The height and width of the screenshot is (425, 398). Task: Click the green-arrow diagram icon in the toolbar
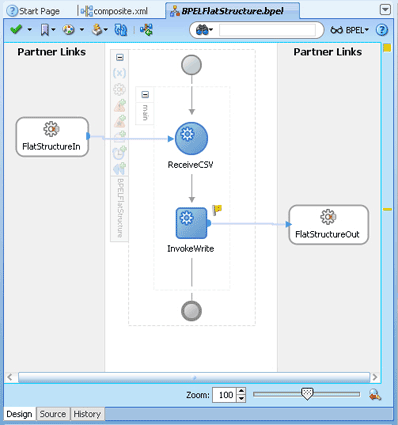pos(146,30)
